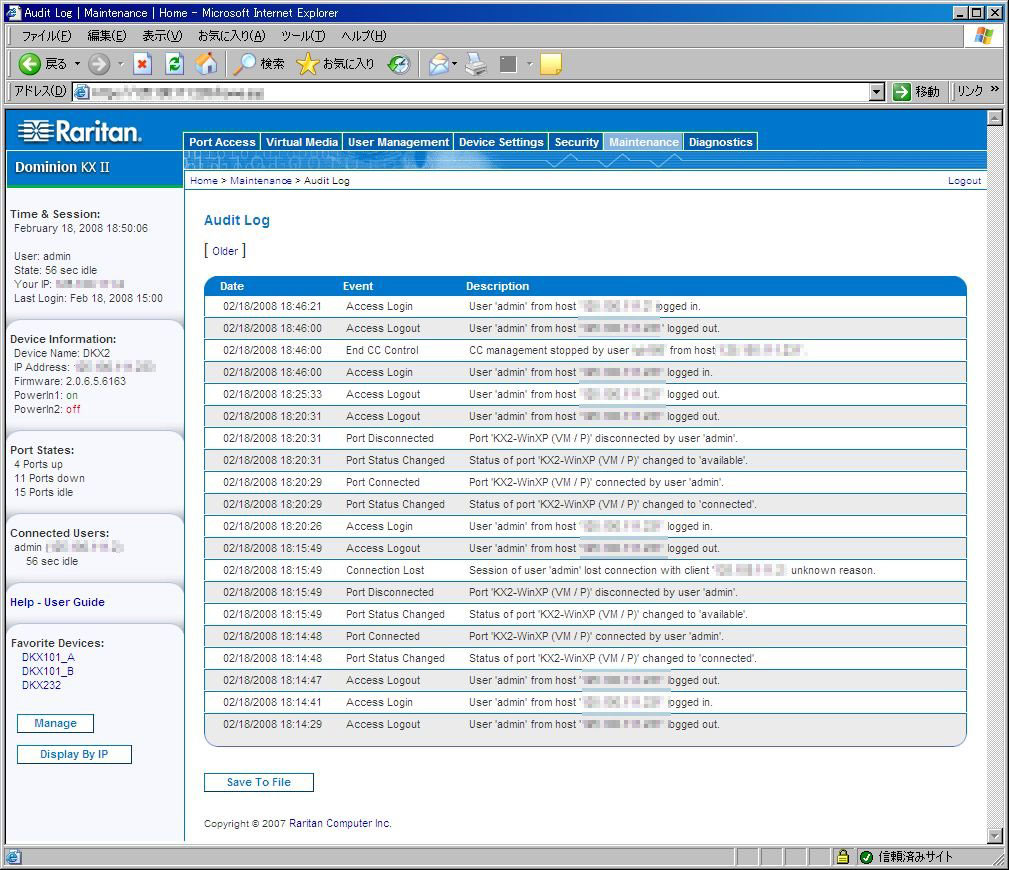The height and width of the screenshot is (870, 1009).
Task: Click the Description column header
Action: pos(497,286)
